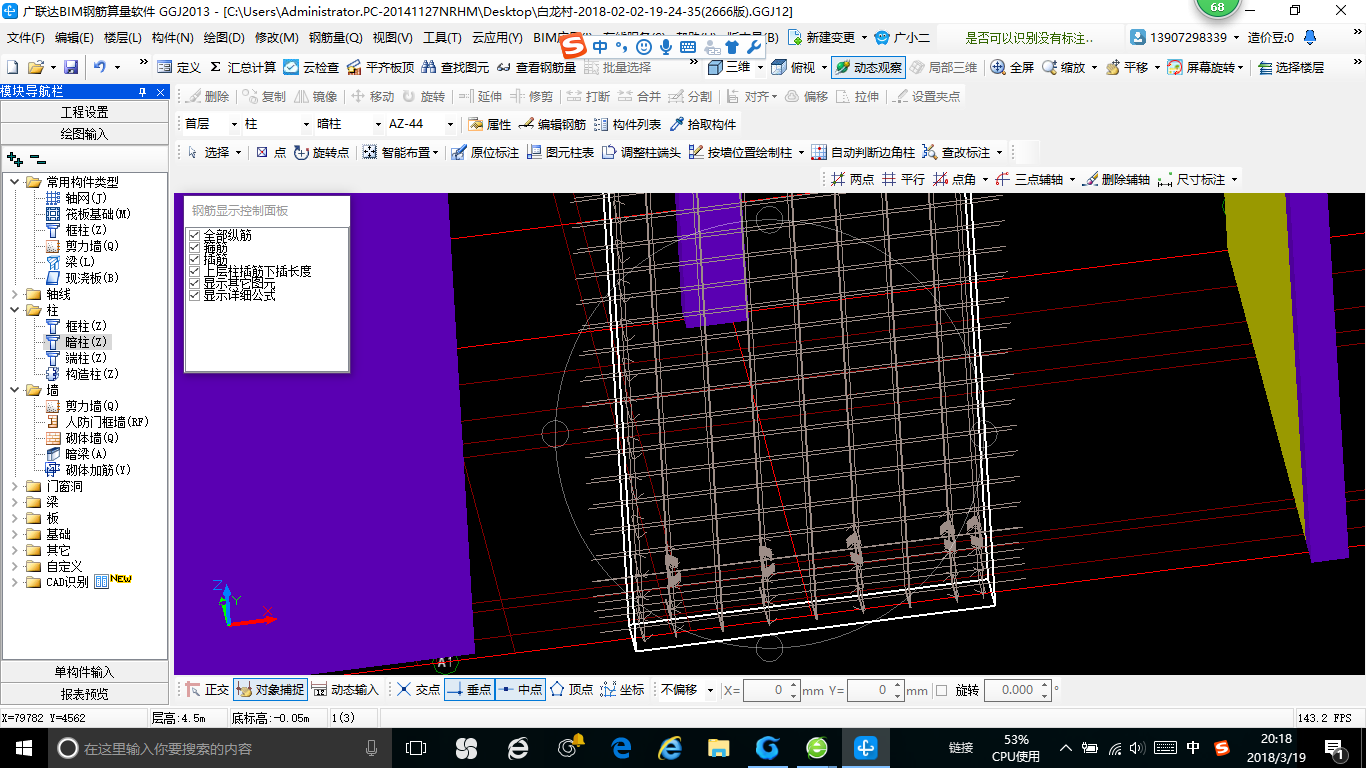1366x768 pixels.
Task: Toggle 插筋 checkbox
Action: point(195,259)
